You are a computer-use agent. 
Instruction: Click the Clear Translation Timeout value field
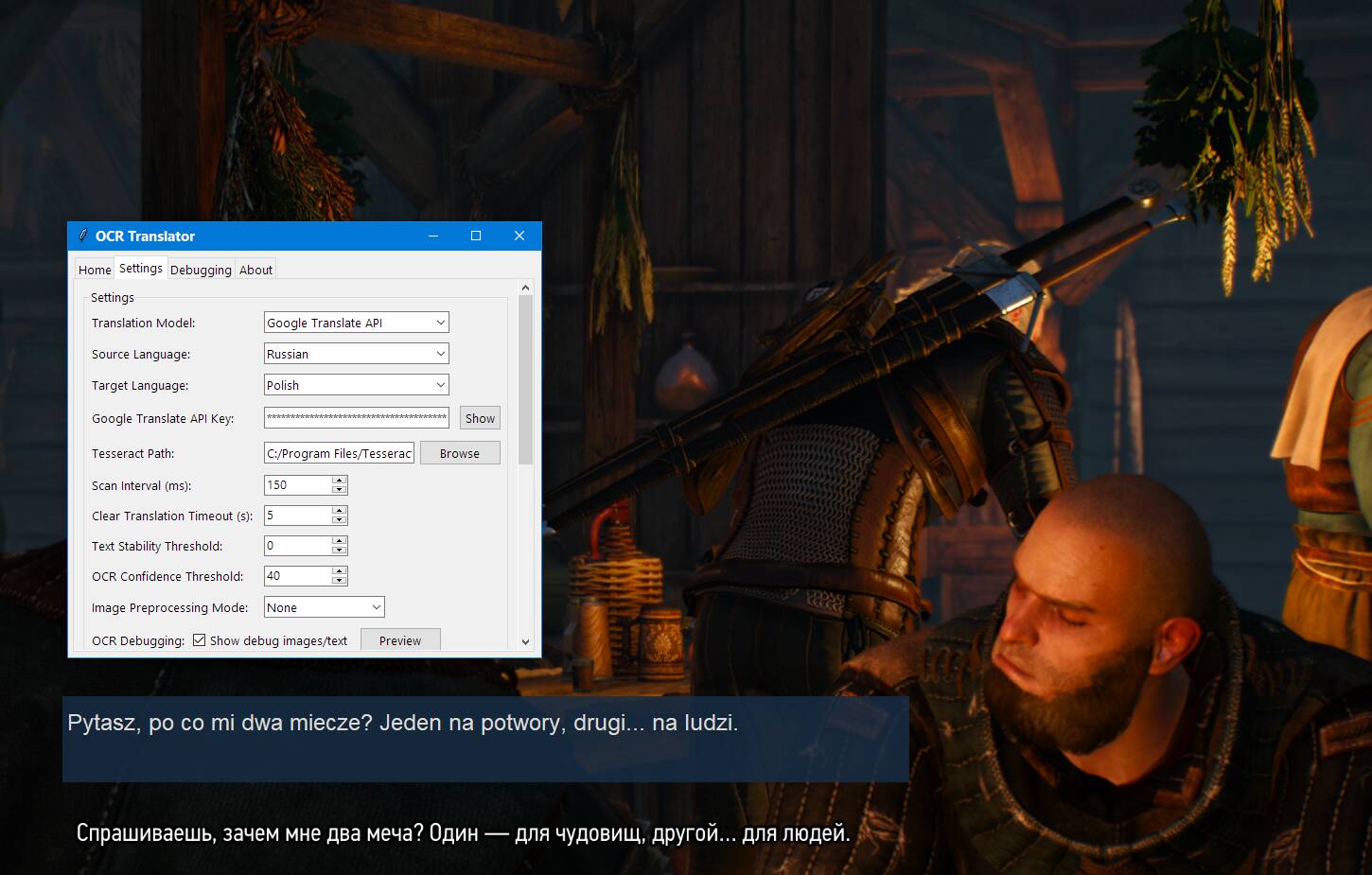(298, 515)
